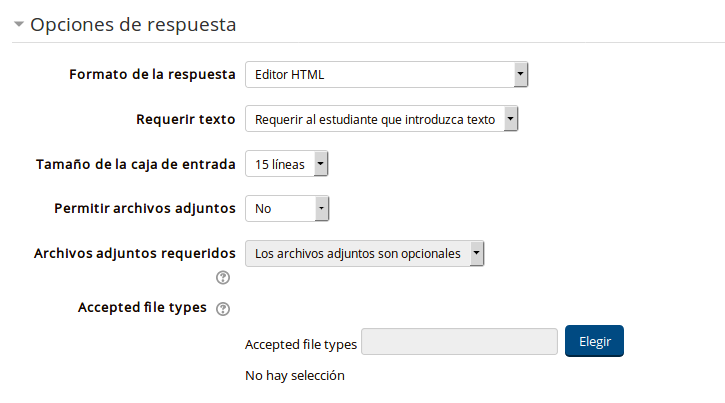Click the bold Accepted file types label
725x403 pixels.
[x=142, y=307]
